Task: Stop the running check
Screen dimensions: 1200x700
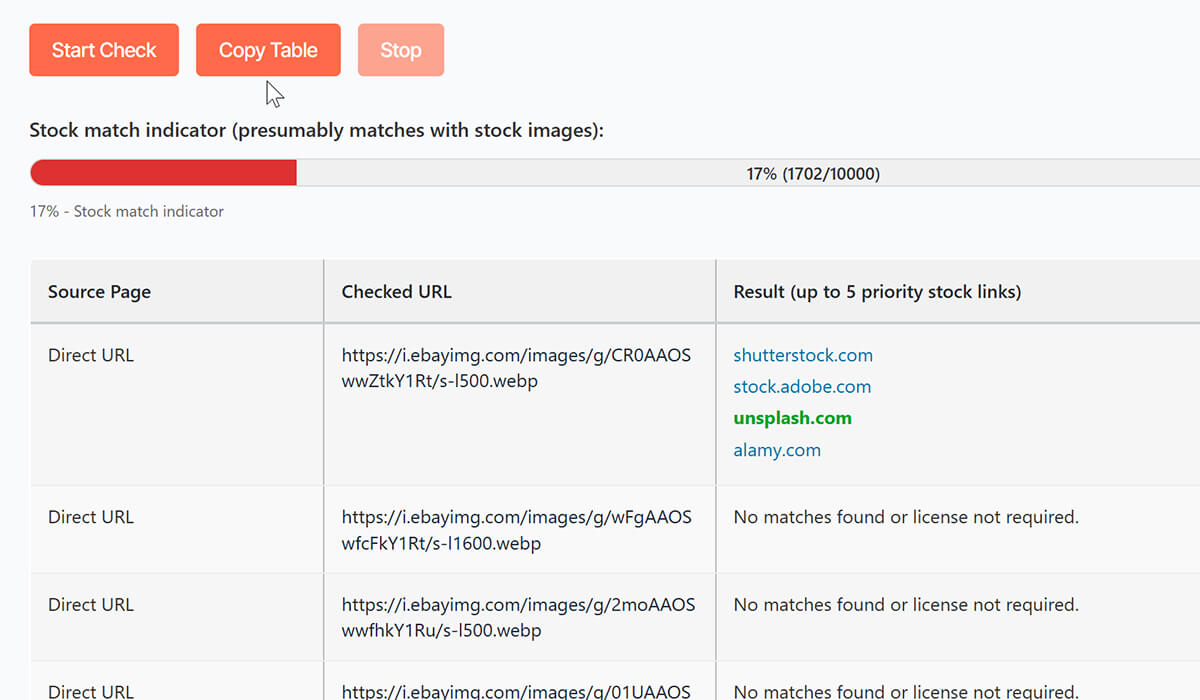Action: click(x=400, y=50)
